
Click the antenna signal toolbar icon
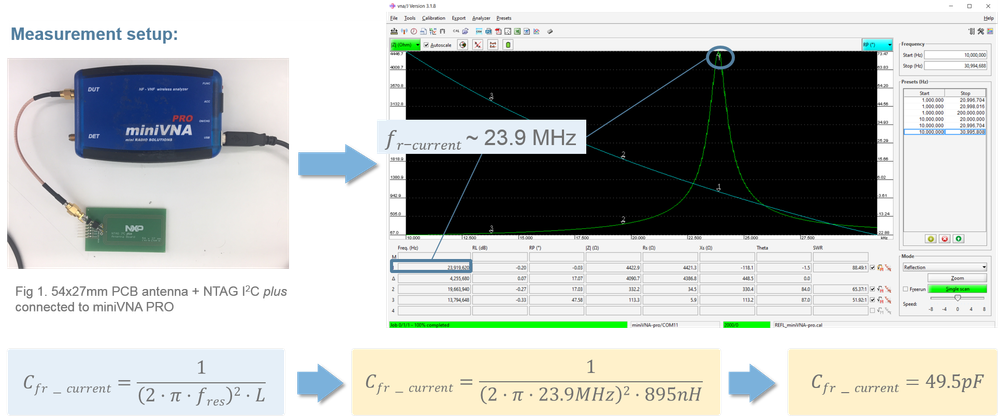(404, 31)
